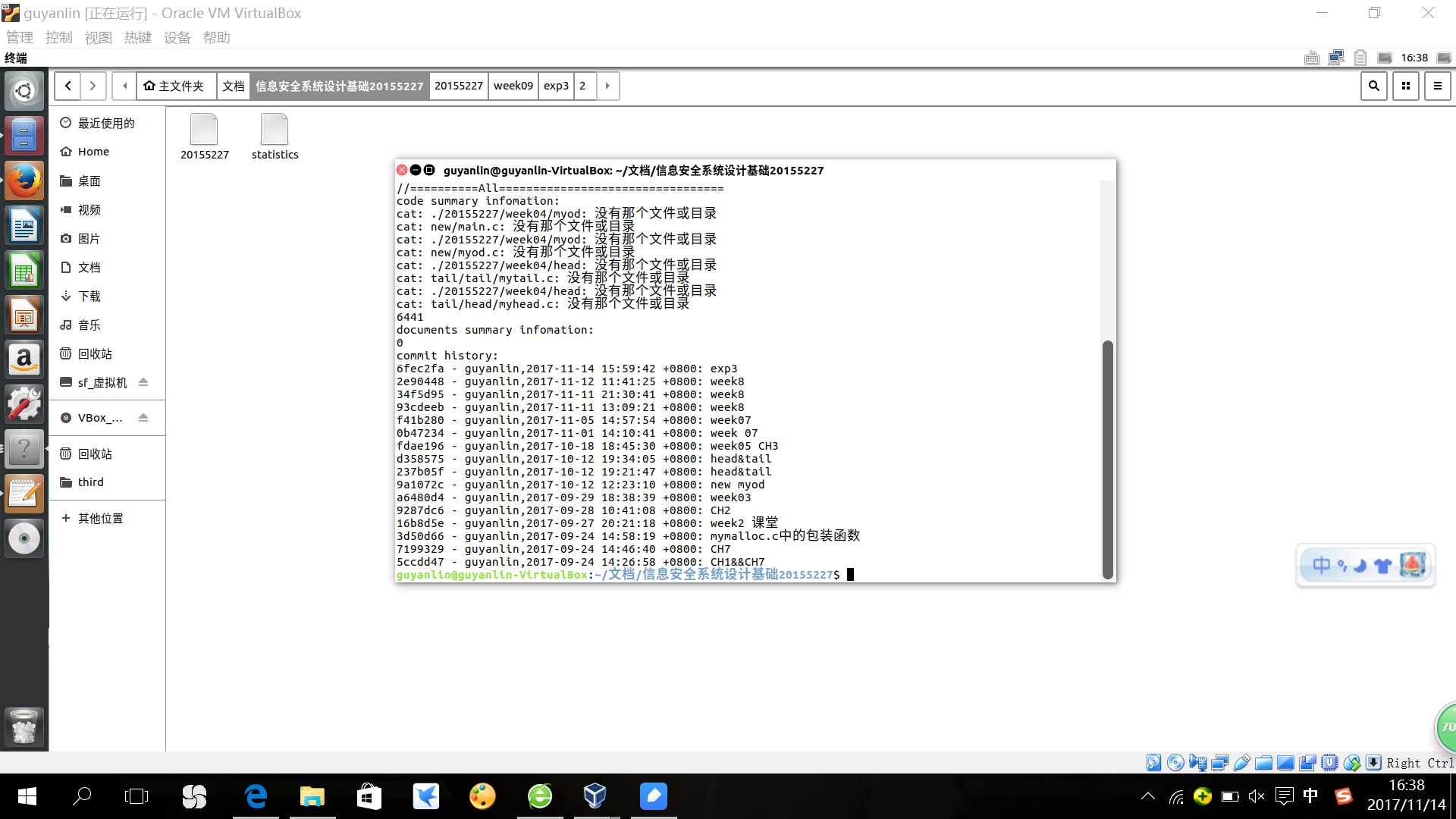Navigate to folder 2 breadcrumb

(x=582, y=86)
